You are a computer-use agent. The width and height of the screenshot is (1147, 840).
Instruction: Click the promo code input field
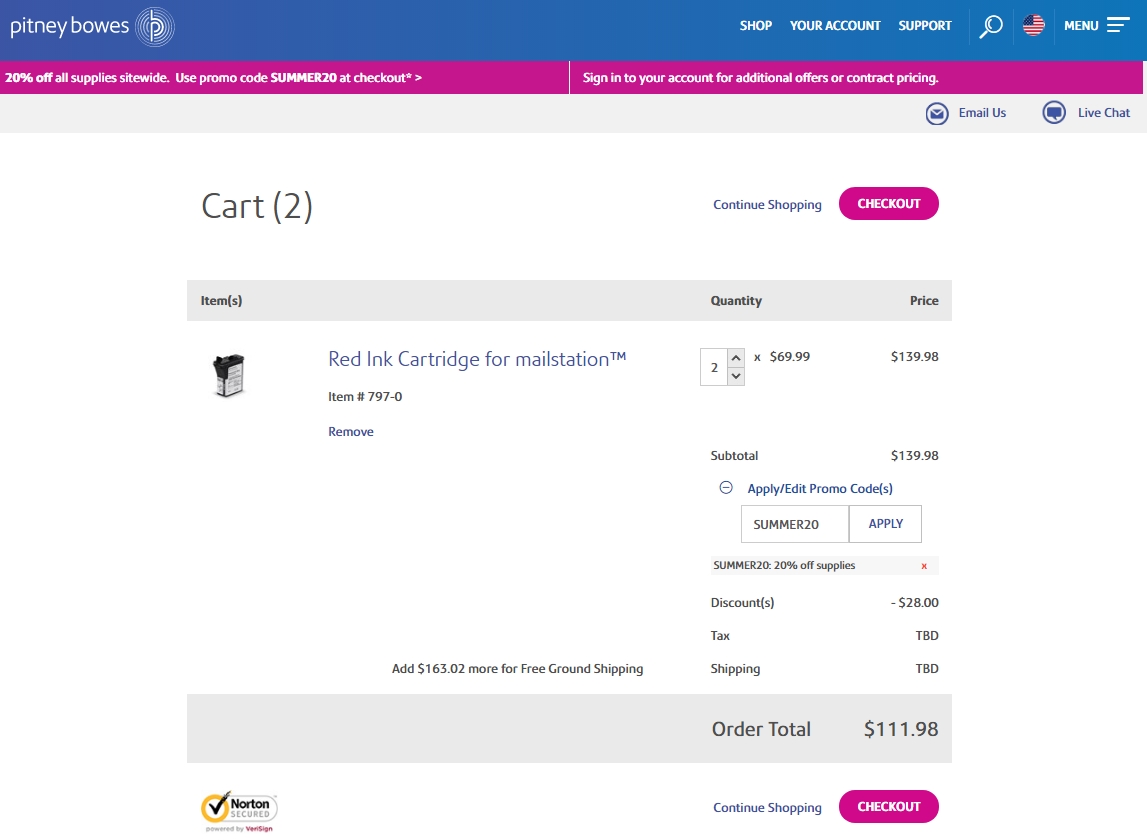pyautogui.click(x=794, y=524)
